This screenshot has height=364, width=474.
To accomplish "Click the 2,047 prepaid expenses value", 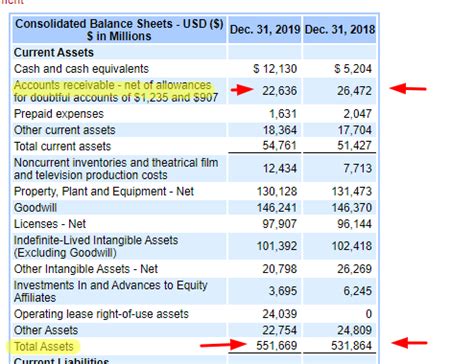I will (358, 114).
